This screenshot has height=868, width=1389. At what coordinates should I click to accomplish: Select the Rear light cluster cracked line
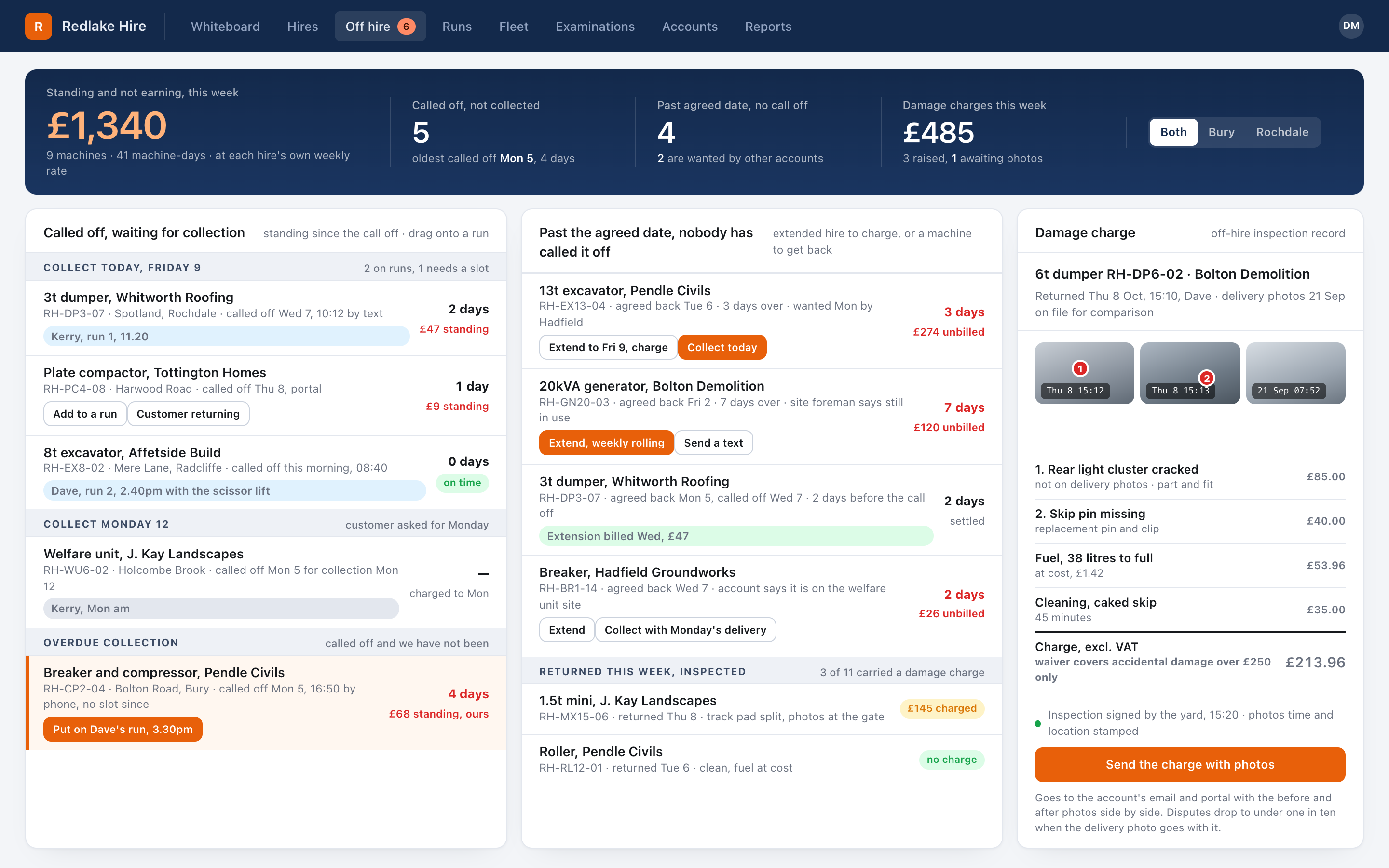[x=1190, y=476]
